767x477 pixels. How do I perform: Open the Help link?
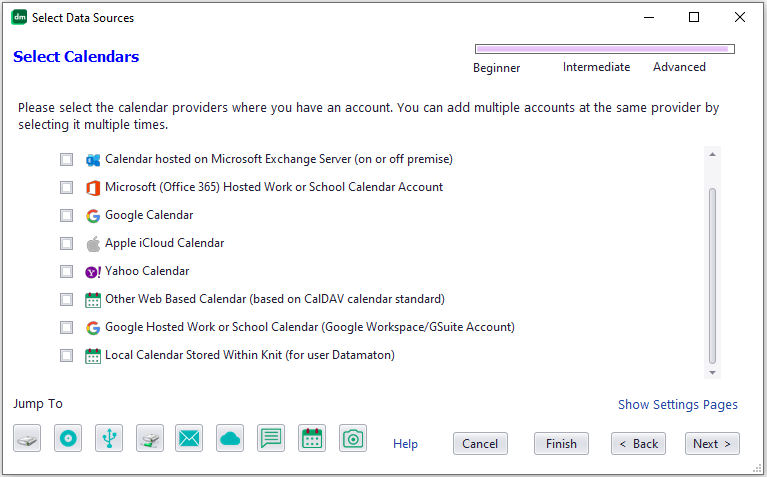pyautogui.click(x=406, y=444)
